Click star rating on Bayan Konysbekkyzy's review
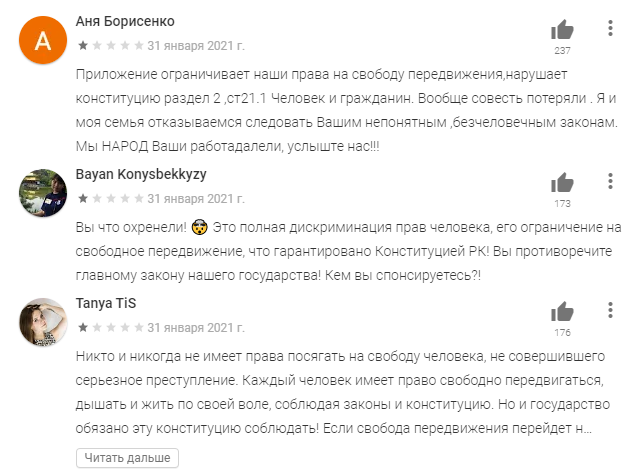644x474 pixels. pyautogui.click(x=109, y=198)
